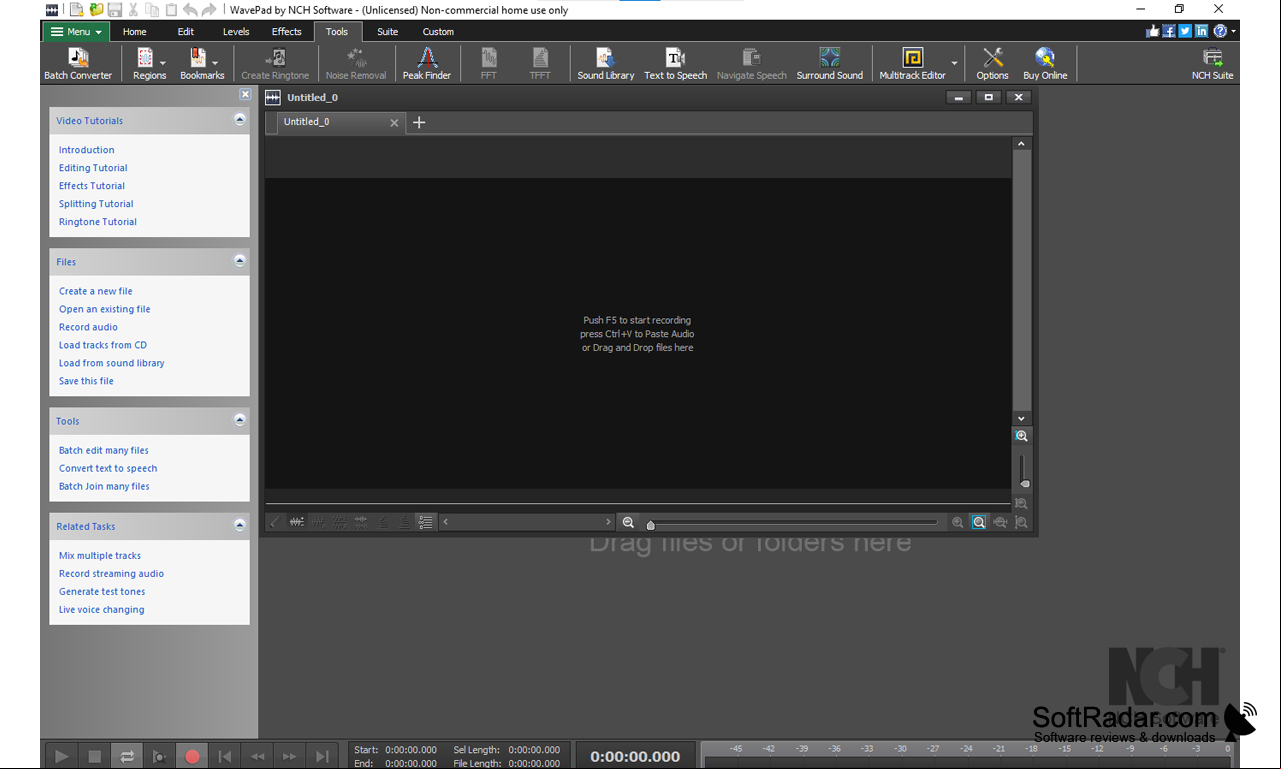Open the Peak Finder tool
This screenshot has height=769, width=1281.
[x=426, y=63]
